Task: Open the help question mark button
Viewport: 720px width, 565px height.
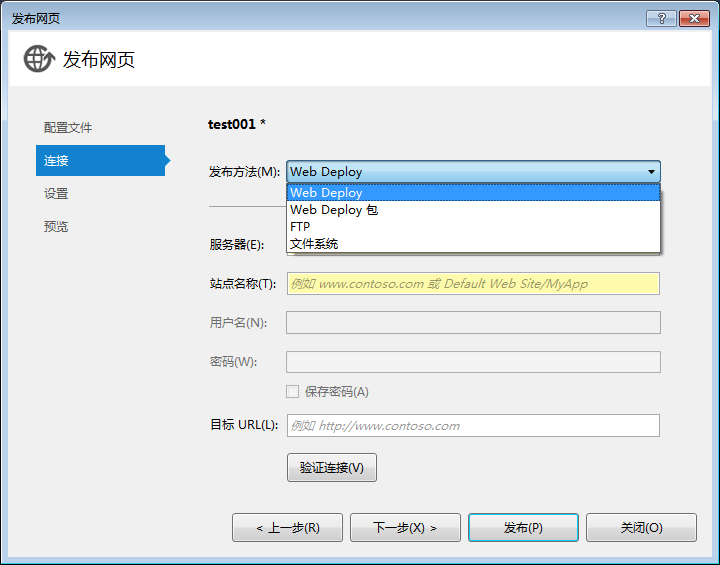Action: (661, 18)
